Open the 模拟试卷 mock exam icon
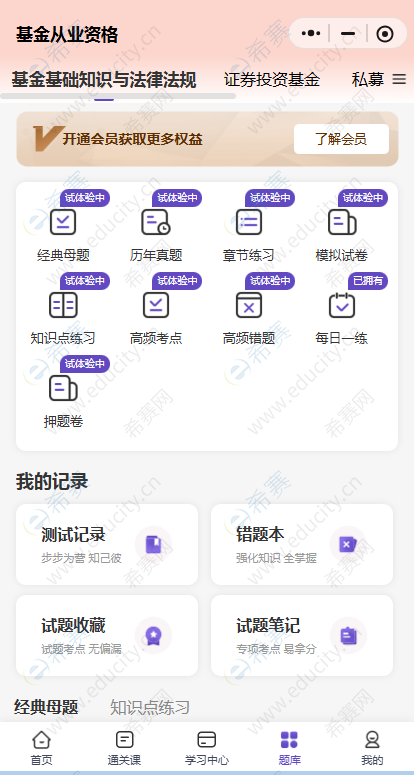Viewport: 414px width, 775px height. tap(342, 222)
